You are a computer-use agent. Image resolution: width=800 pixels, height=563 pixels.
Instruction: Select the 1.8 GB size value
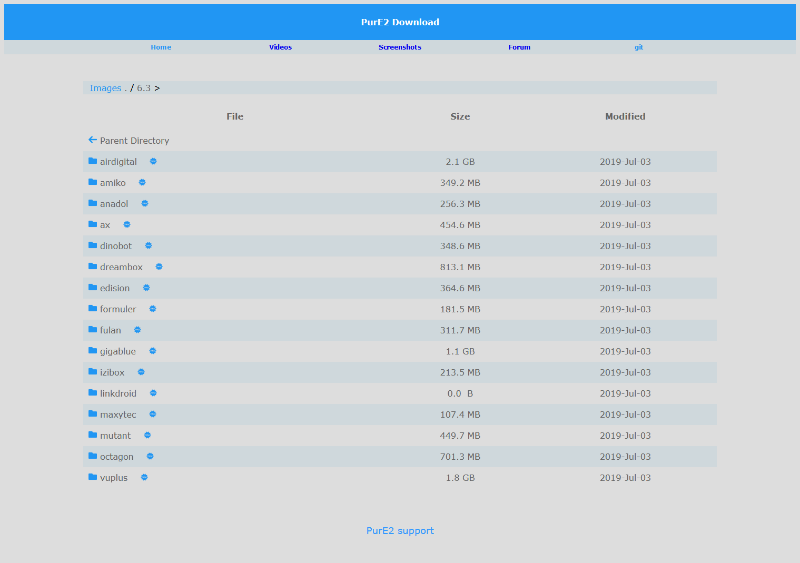point(460,478)
